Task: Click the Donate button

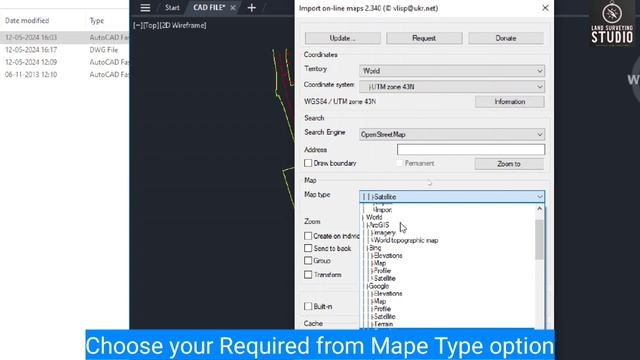Action: [x=506, y=38]
